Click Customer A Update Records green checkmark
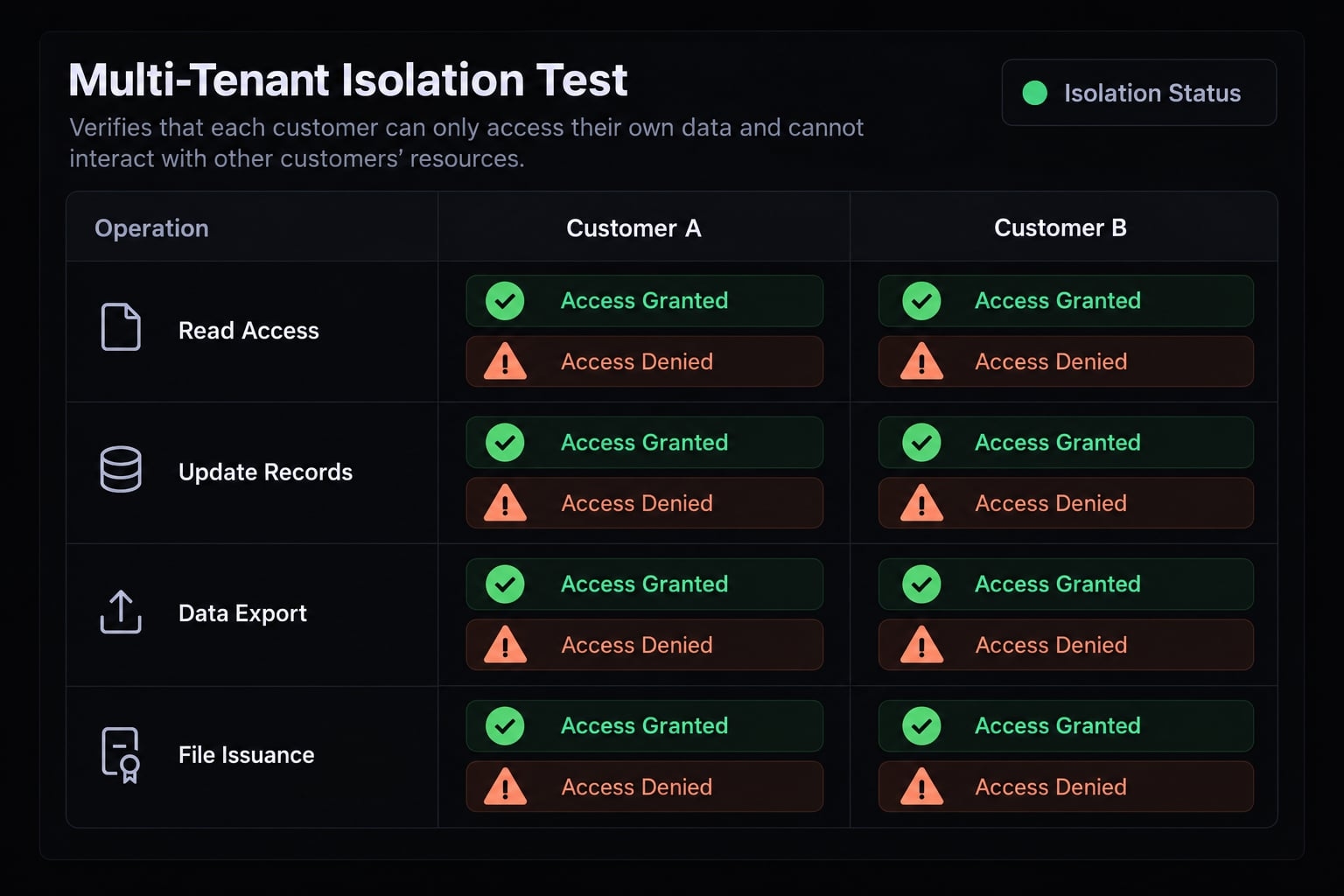Viewport: 1344px width, 896px height. pos(505,443)
